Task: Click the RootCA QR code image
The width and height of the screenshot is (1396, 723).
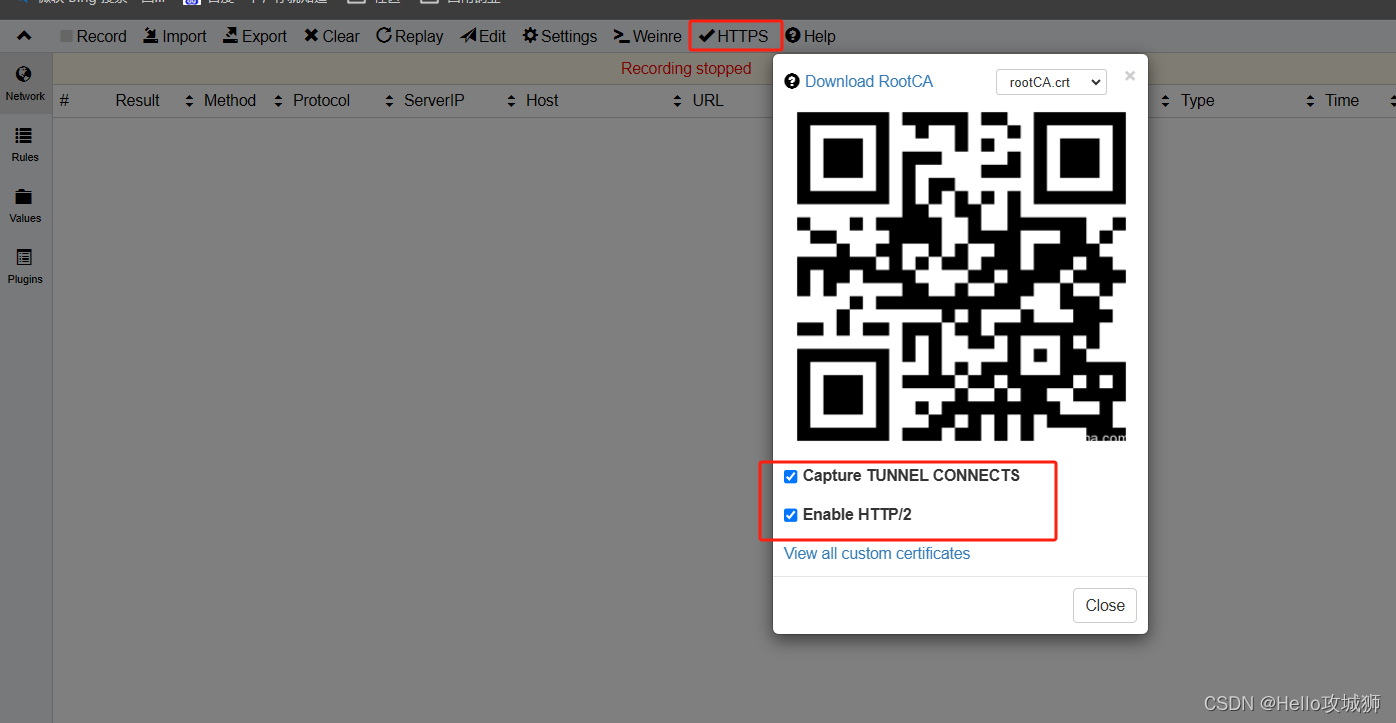Action: point(961,276)
